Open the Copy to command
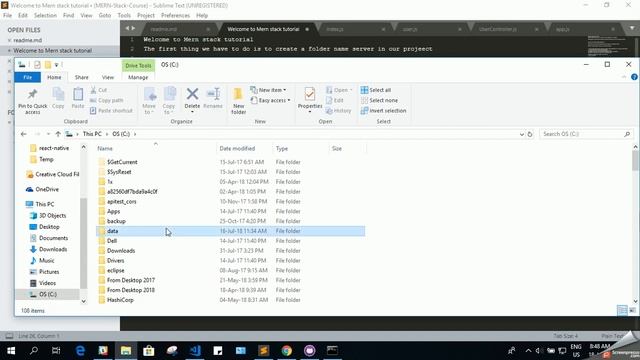The image size is (640, 360). tap(169, 100)
